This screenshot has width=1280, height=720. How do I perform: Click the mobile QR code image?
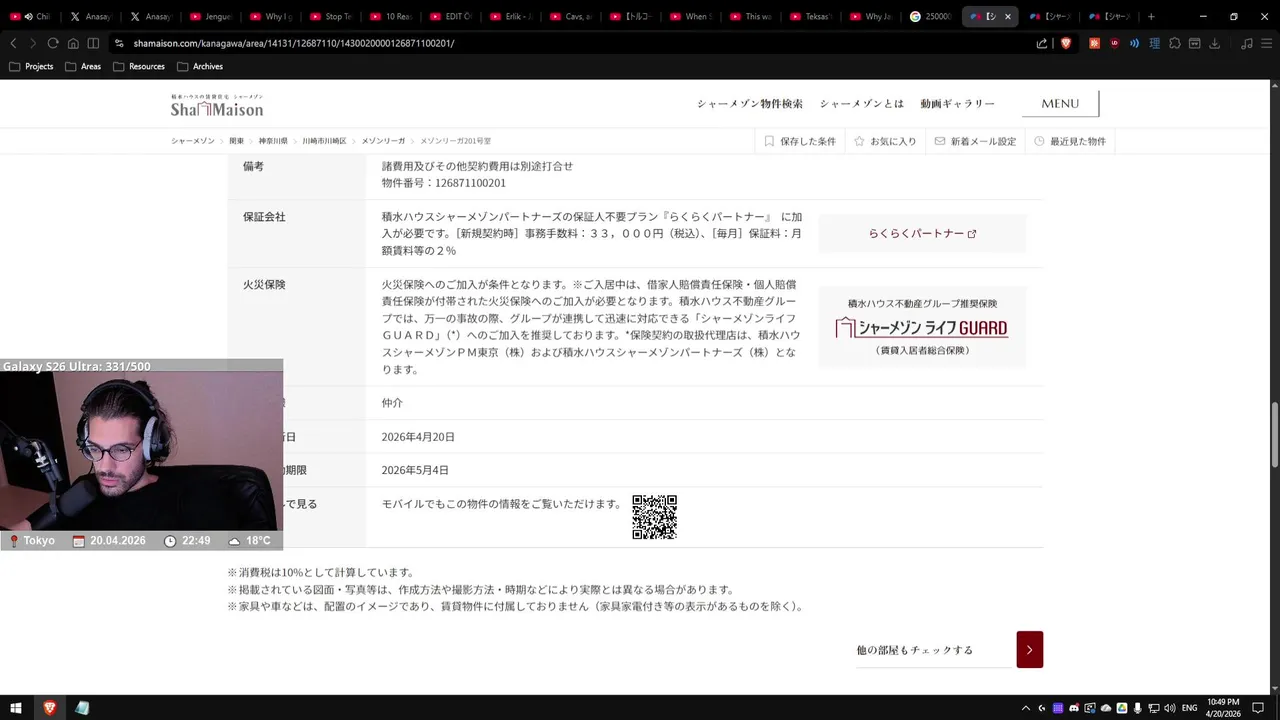tap(655, 517)
